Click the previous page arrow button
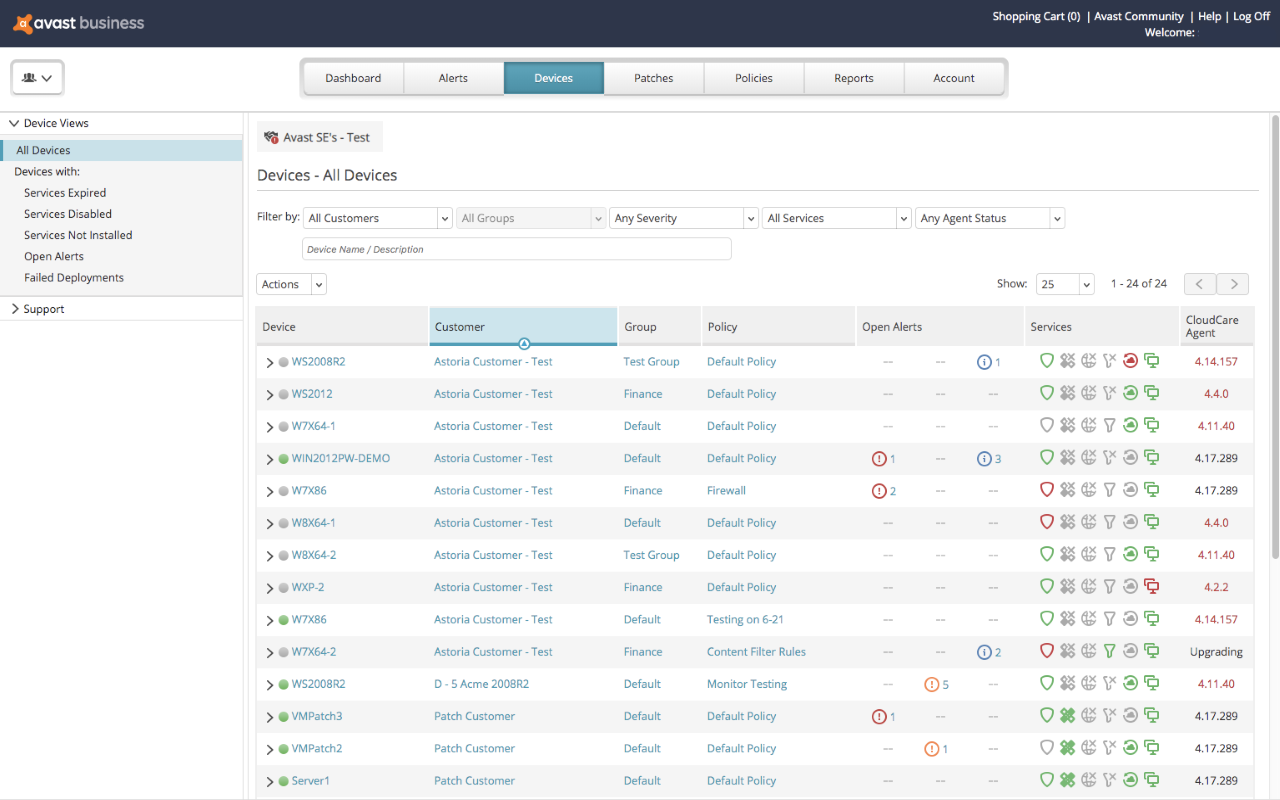1280x800 pixels. point(1200,284)
